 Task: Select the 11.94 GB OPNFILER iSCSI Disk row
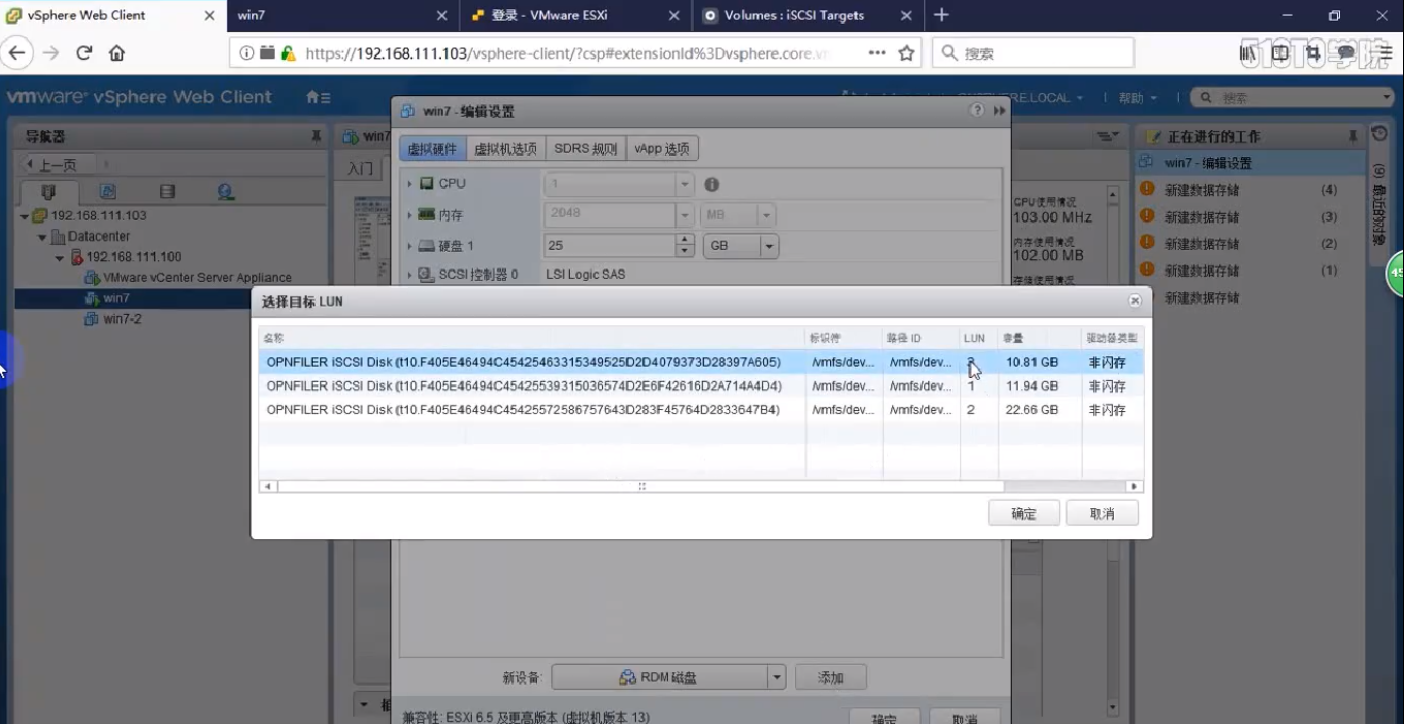click(700, 386)
